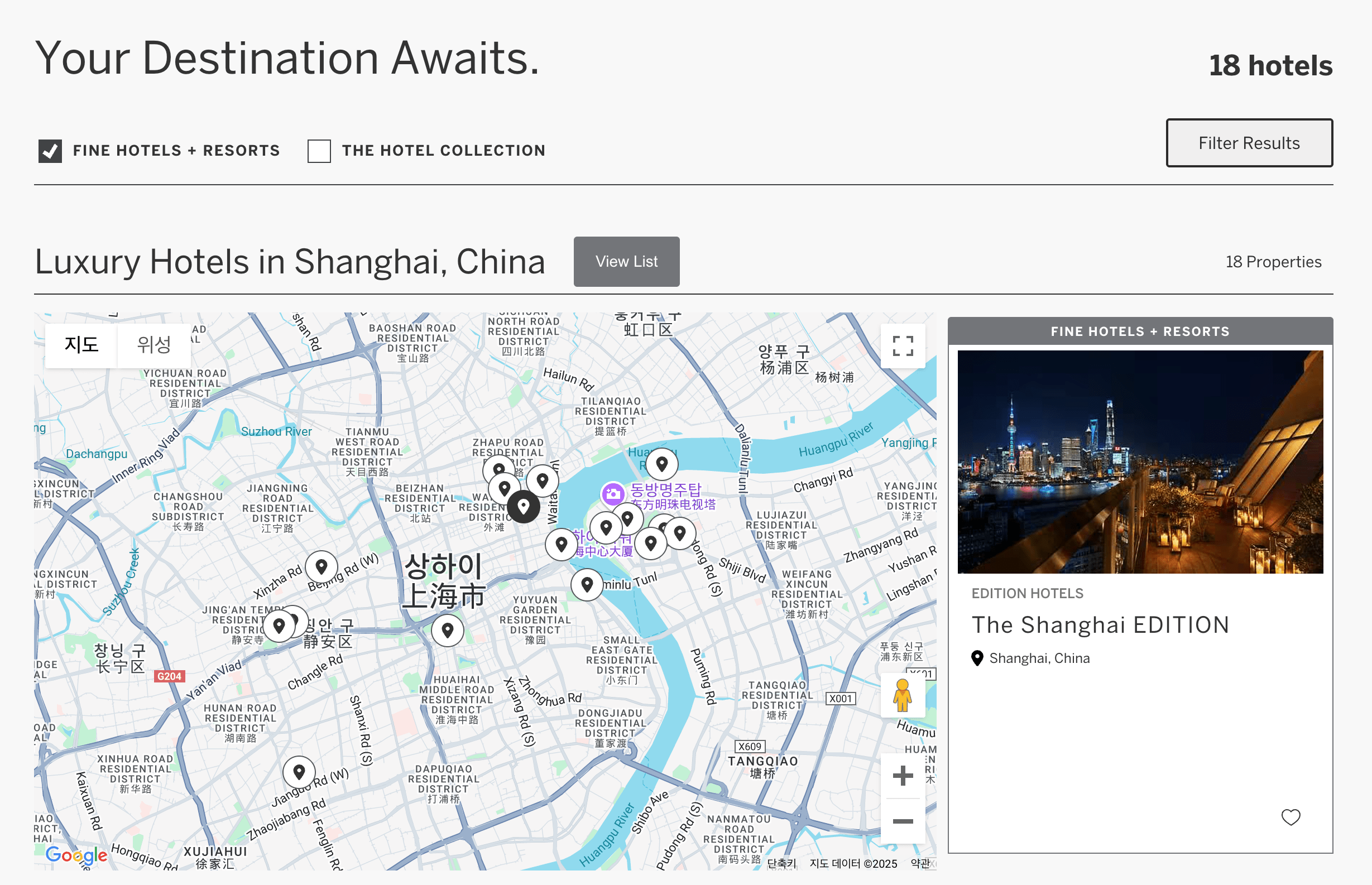Uncheck Fine Hotels + Resorts checkbox
The image size is (1372, 885).
pyautogui.click(x=51, y=151)
